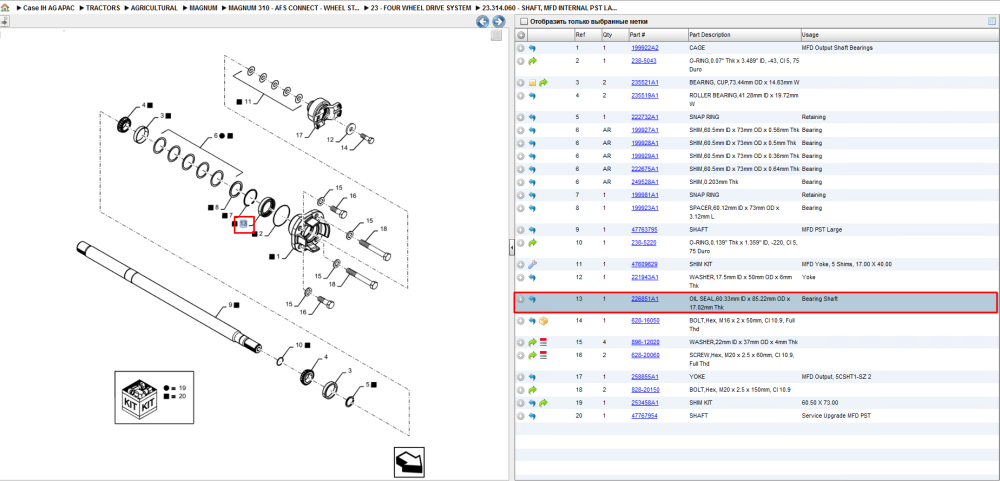This screenshot has width=1000, height=481.
Task: Click blue arrow icon on ROLLER BEARING row
Action: click(533, 96)
